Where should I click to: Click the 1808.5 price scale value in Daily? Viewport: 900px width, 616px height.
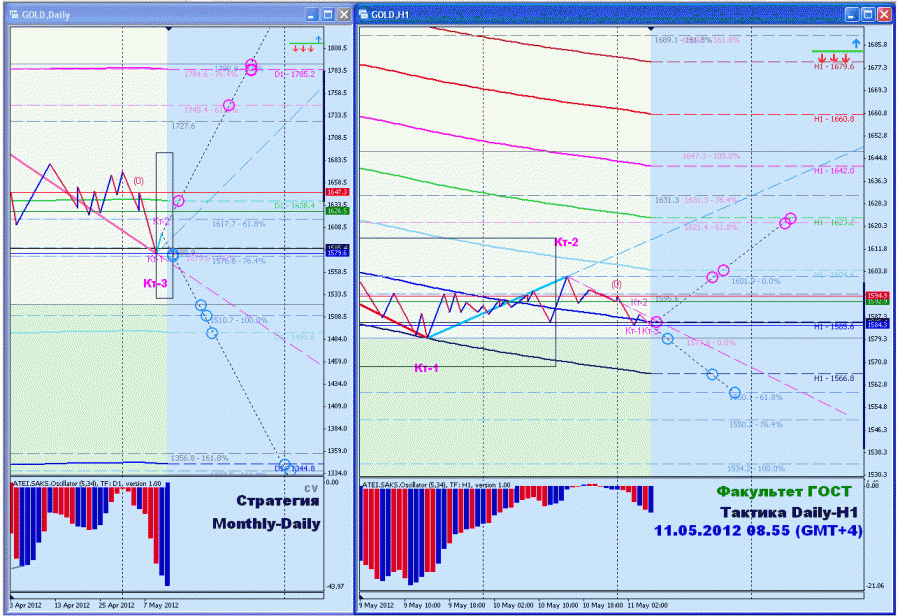click(338, 48)
